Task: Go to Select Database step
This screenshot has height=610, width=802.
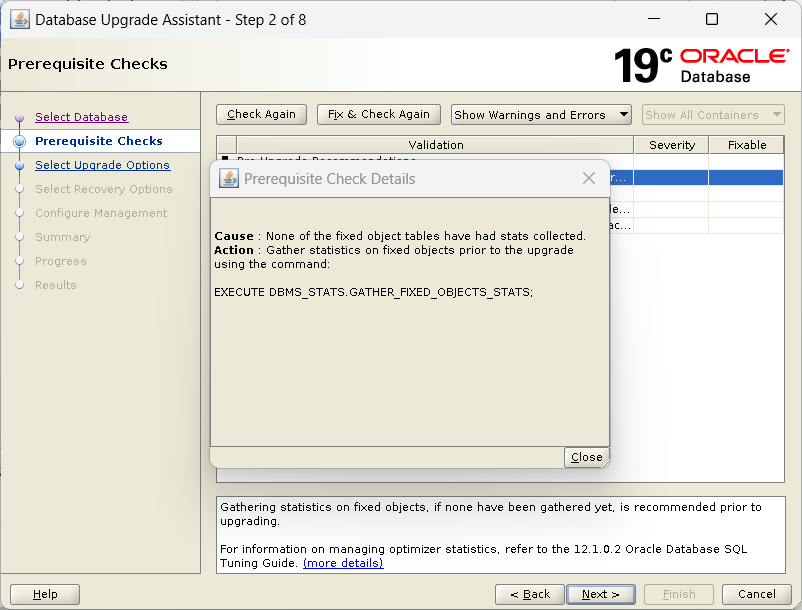Action: pyautogui.click(x=81, y=117)
